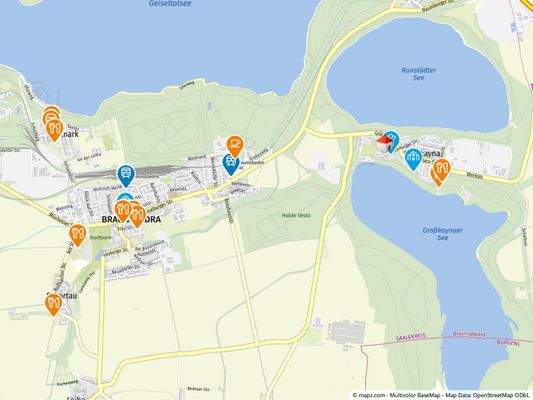
Task: Click the orange restaurant marker next to Stadtpark
Action: 78,234
